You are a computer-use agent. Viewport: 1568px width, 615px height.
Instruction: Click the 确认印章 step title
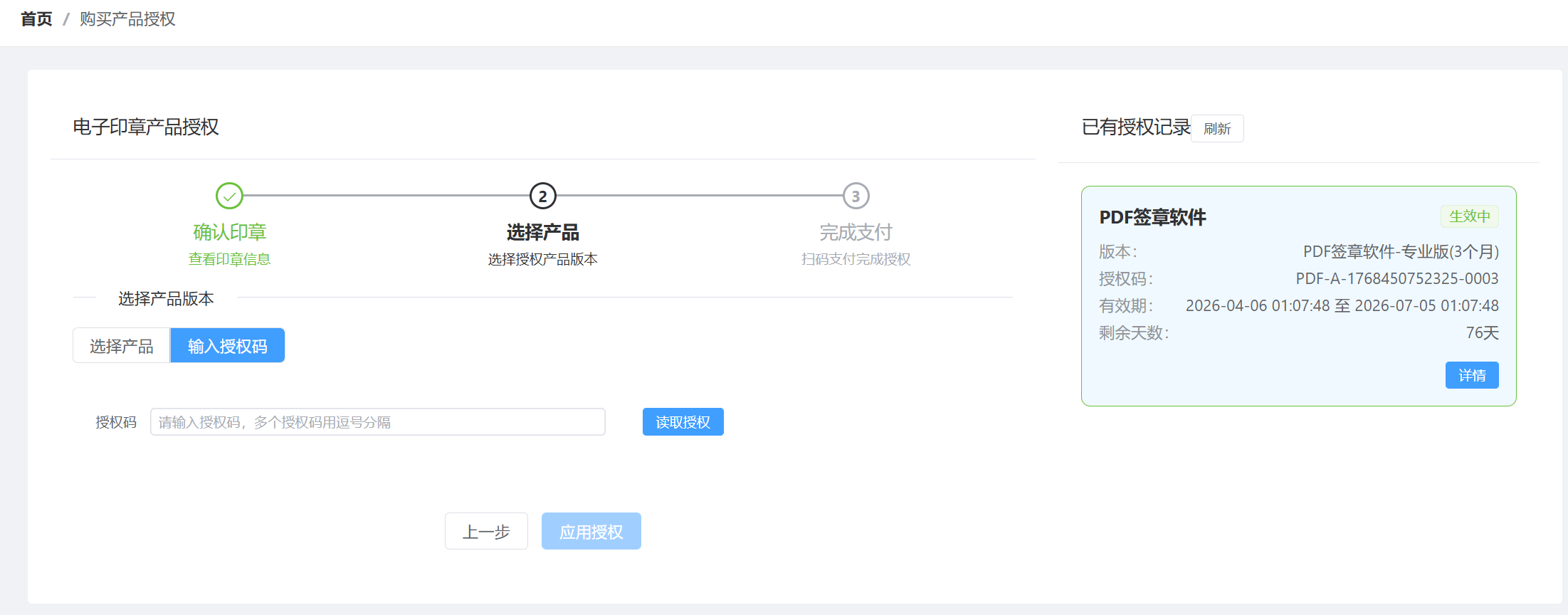point(229,232)
